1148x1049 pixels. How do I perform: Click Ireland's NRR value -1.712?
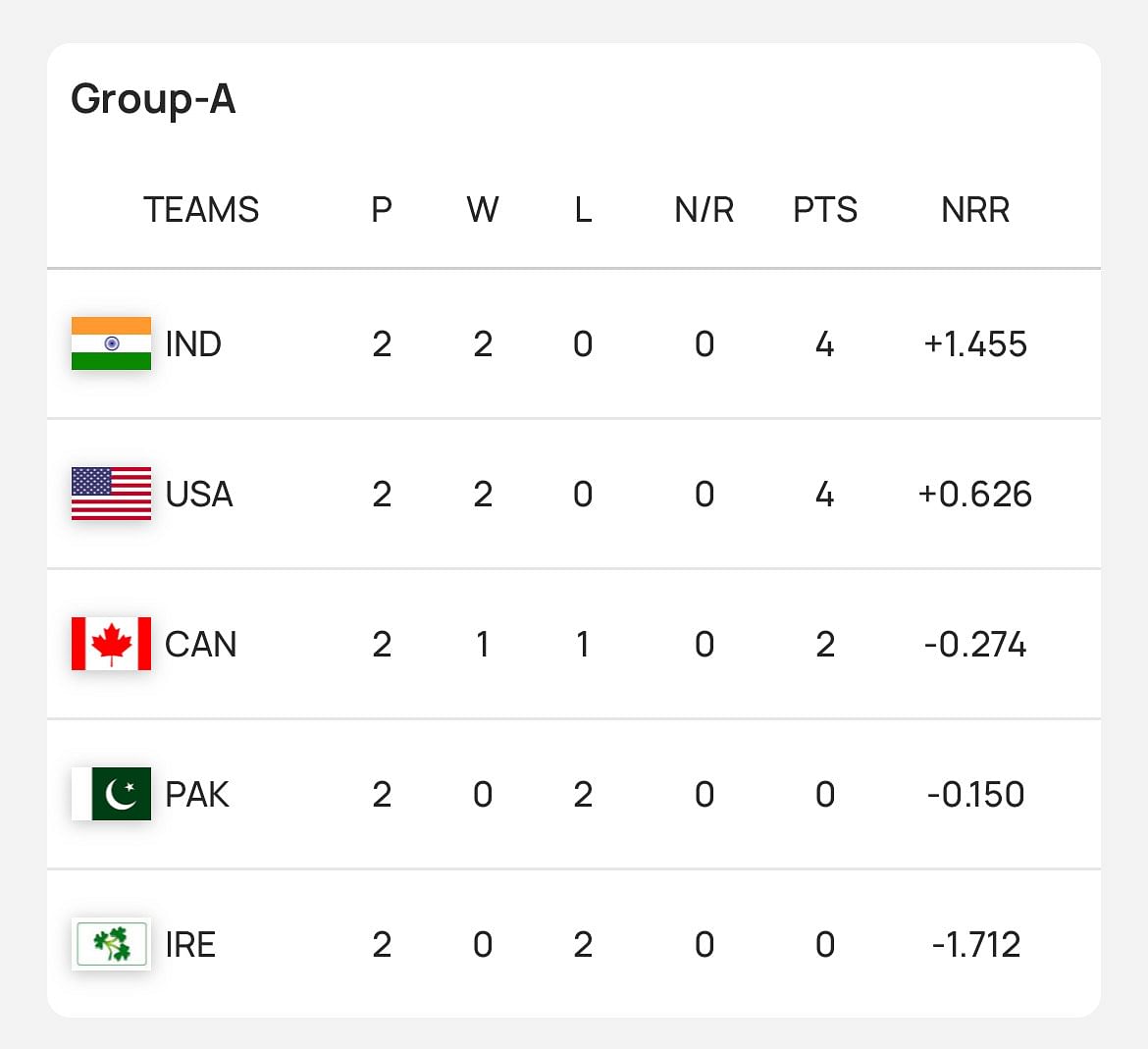click(975, 945)
